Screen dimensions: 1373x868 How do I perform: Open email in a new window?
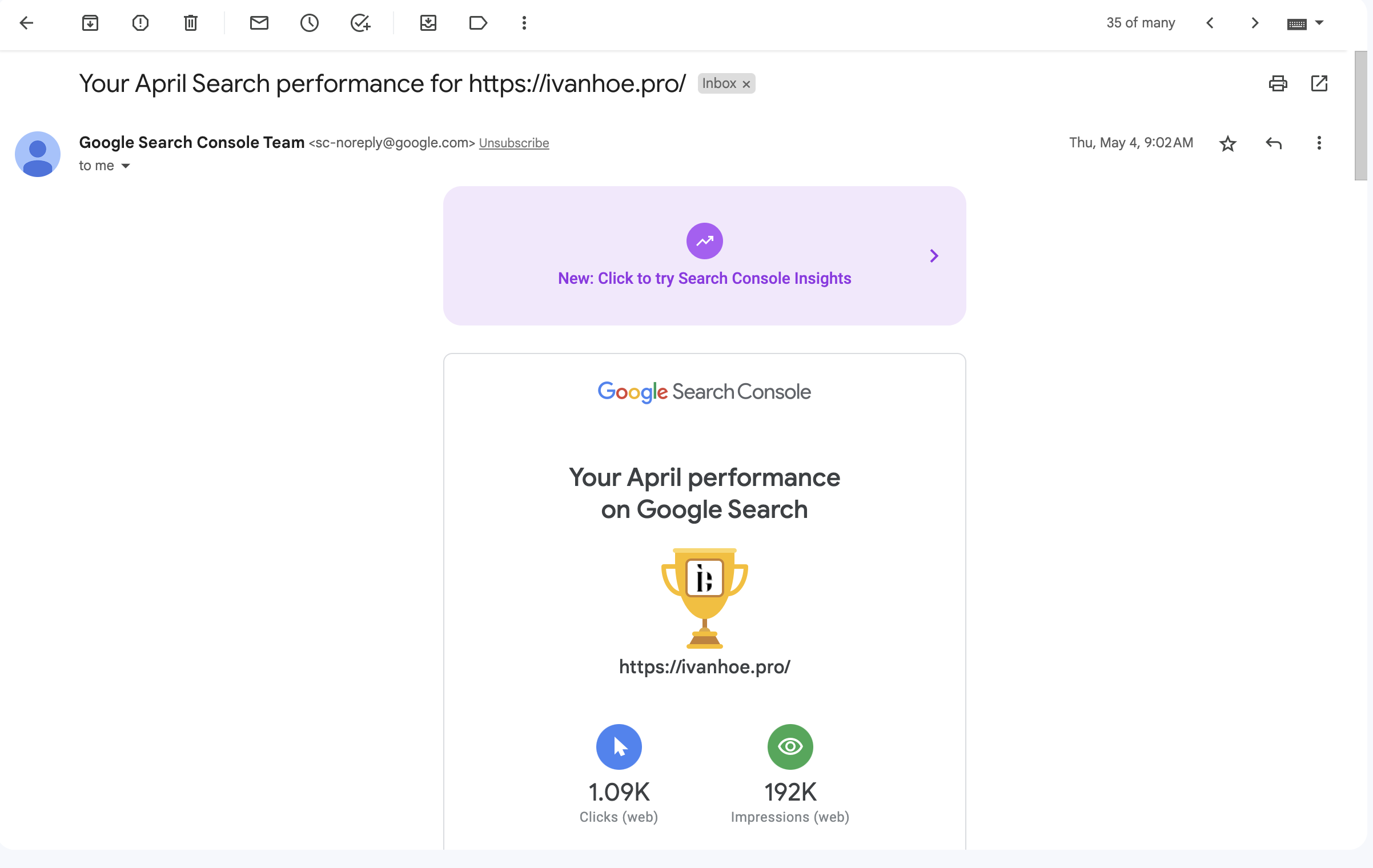pos(1319,84)
